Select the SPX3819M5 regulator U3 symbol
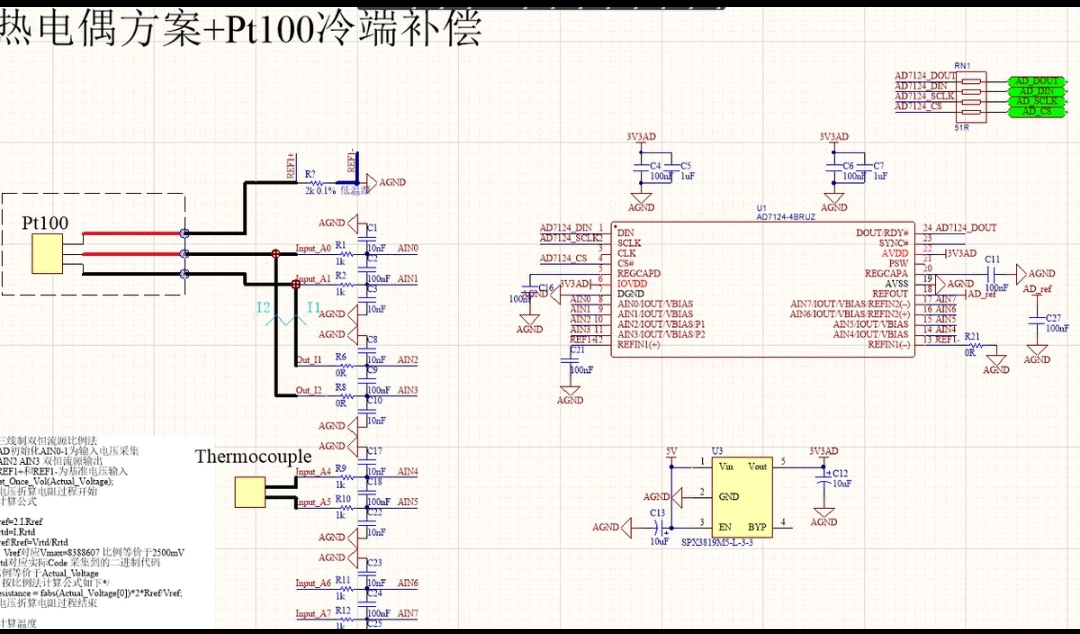1080x634 pixels. (742, 497)
